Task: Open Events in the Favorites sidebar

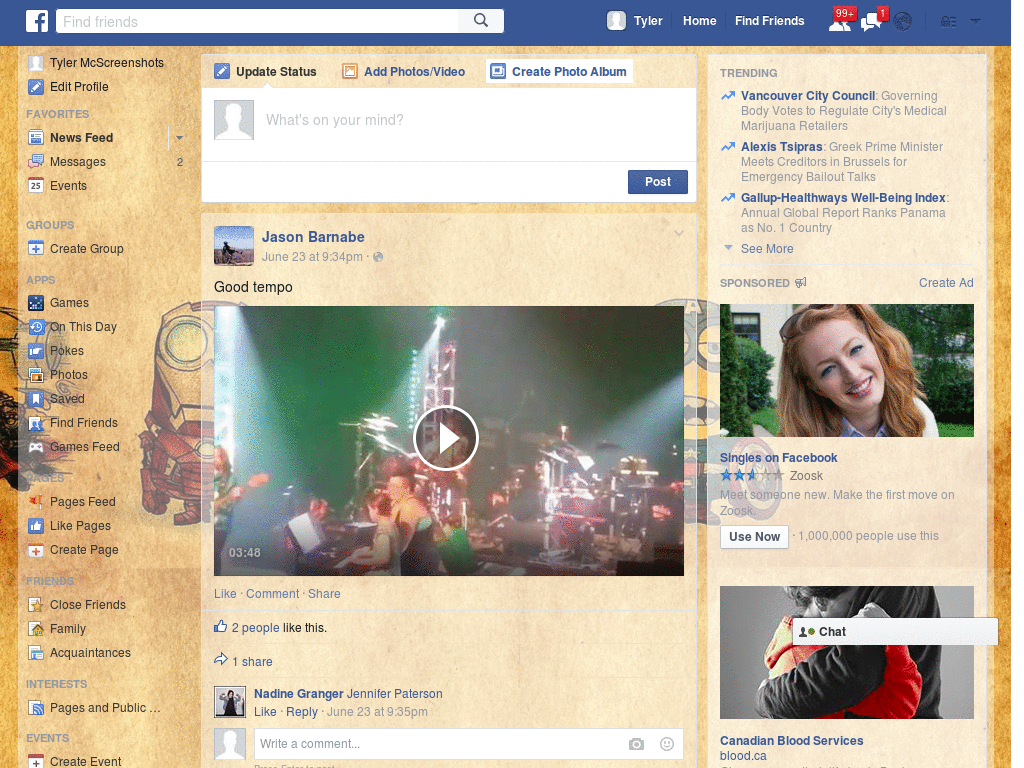Action: (68, 185)
